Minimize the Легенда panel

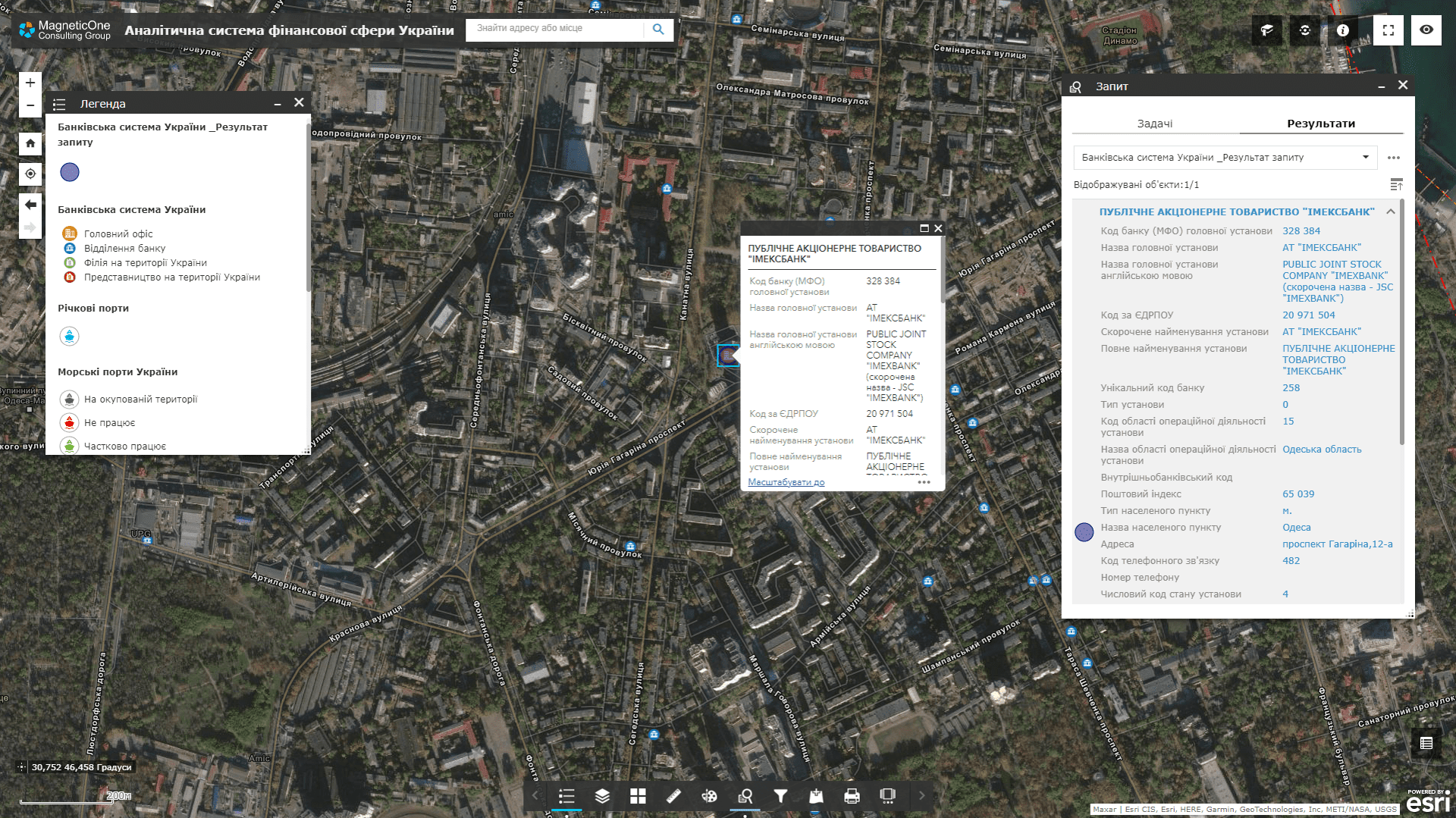278,103
